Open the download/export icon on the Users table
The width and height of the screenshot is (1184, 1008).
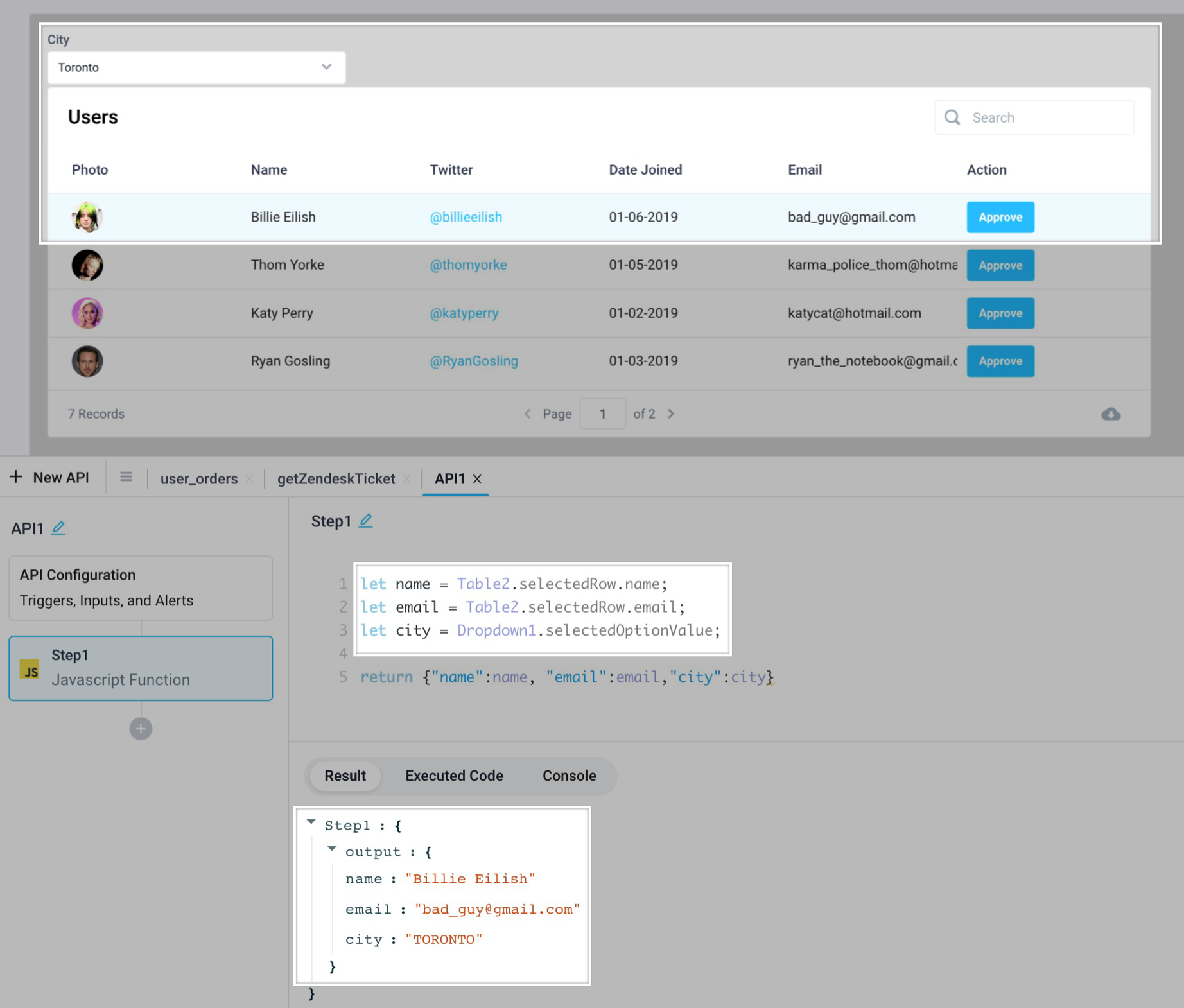[x=1111, y=414]
